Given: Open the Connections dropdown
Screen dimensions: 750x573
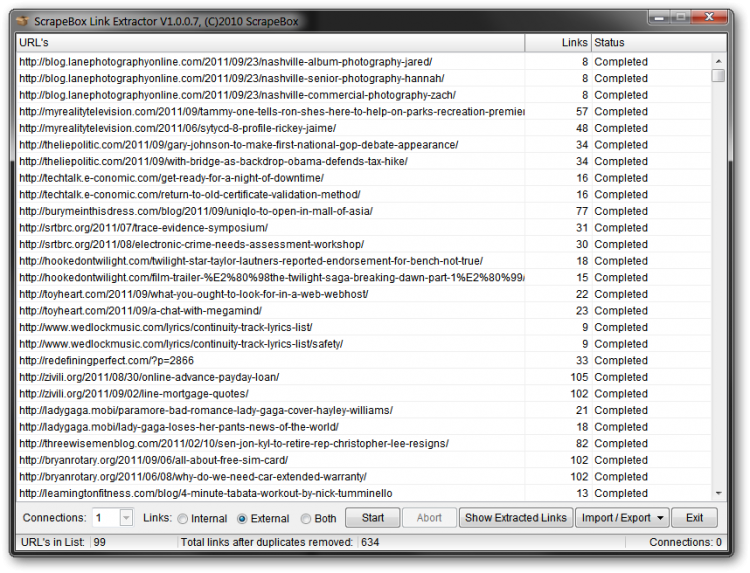Looking at the screenshot, I should click(125, 517).
